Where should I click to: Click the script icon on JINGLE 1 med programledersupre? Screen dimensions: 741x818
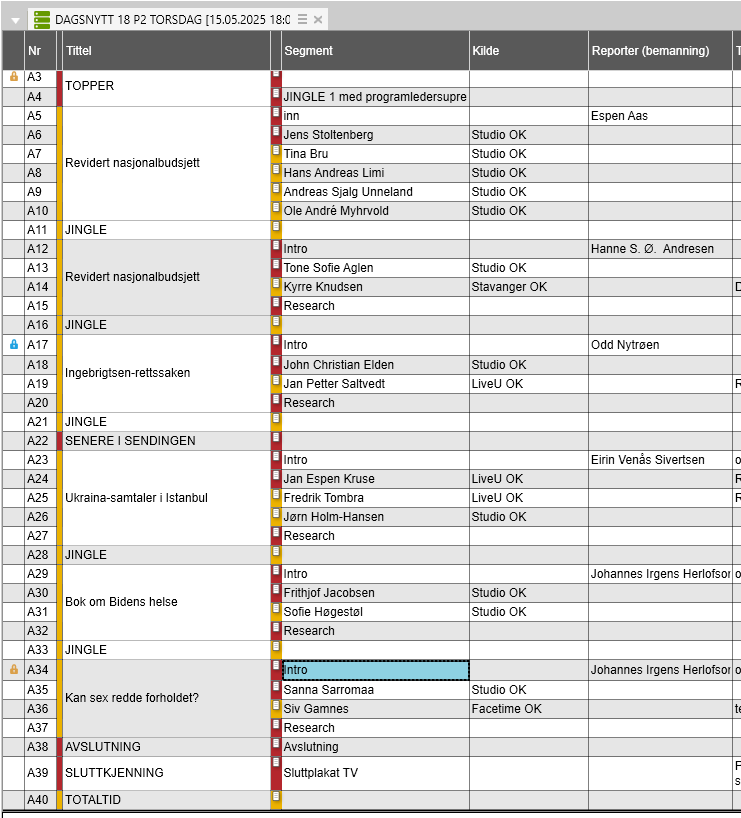pyautogui.click(x=277, y=93)
